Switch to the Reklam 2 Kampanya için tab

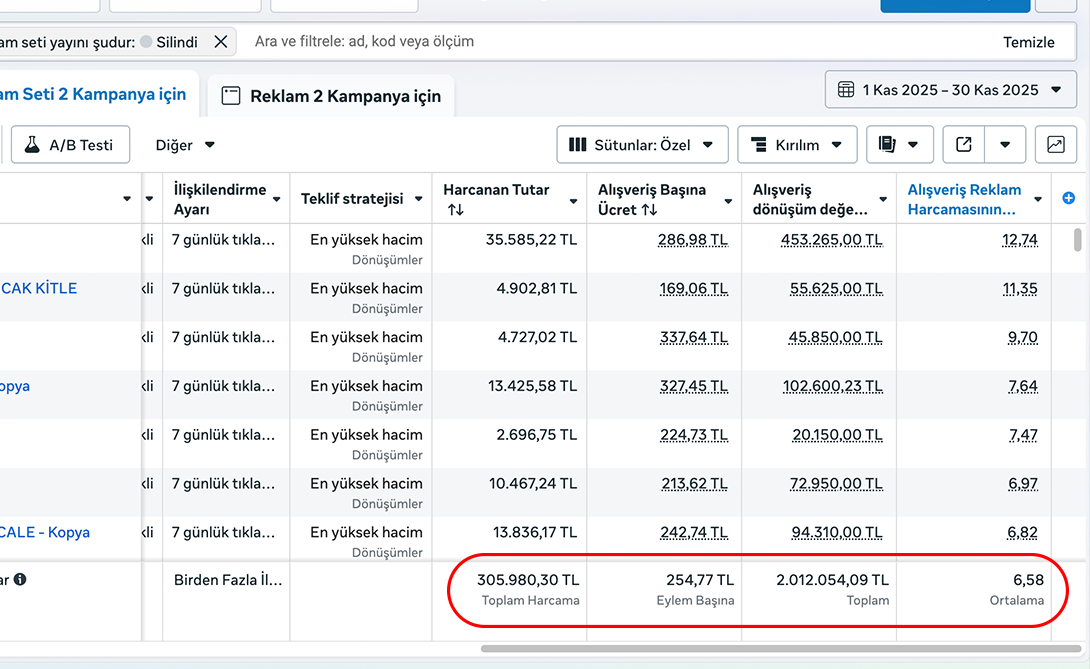[x=332, y=97]
